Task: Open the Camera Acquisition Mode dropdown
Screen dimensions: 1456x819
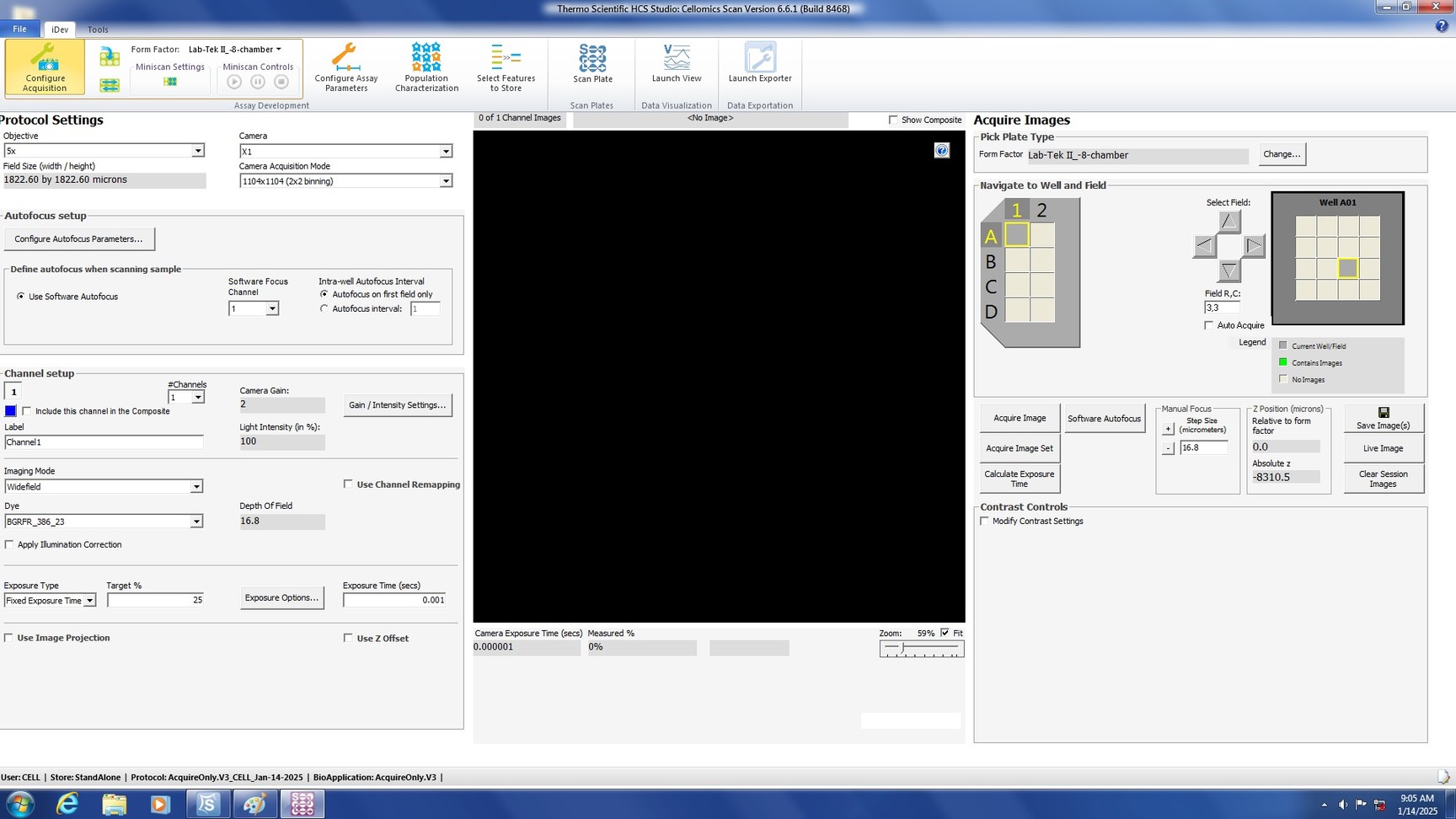Action: [446, 181]
